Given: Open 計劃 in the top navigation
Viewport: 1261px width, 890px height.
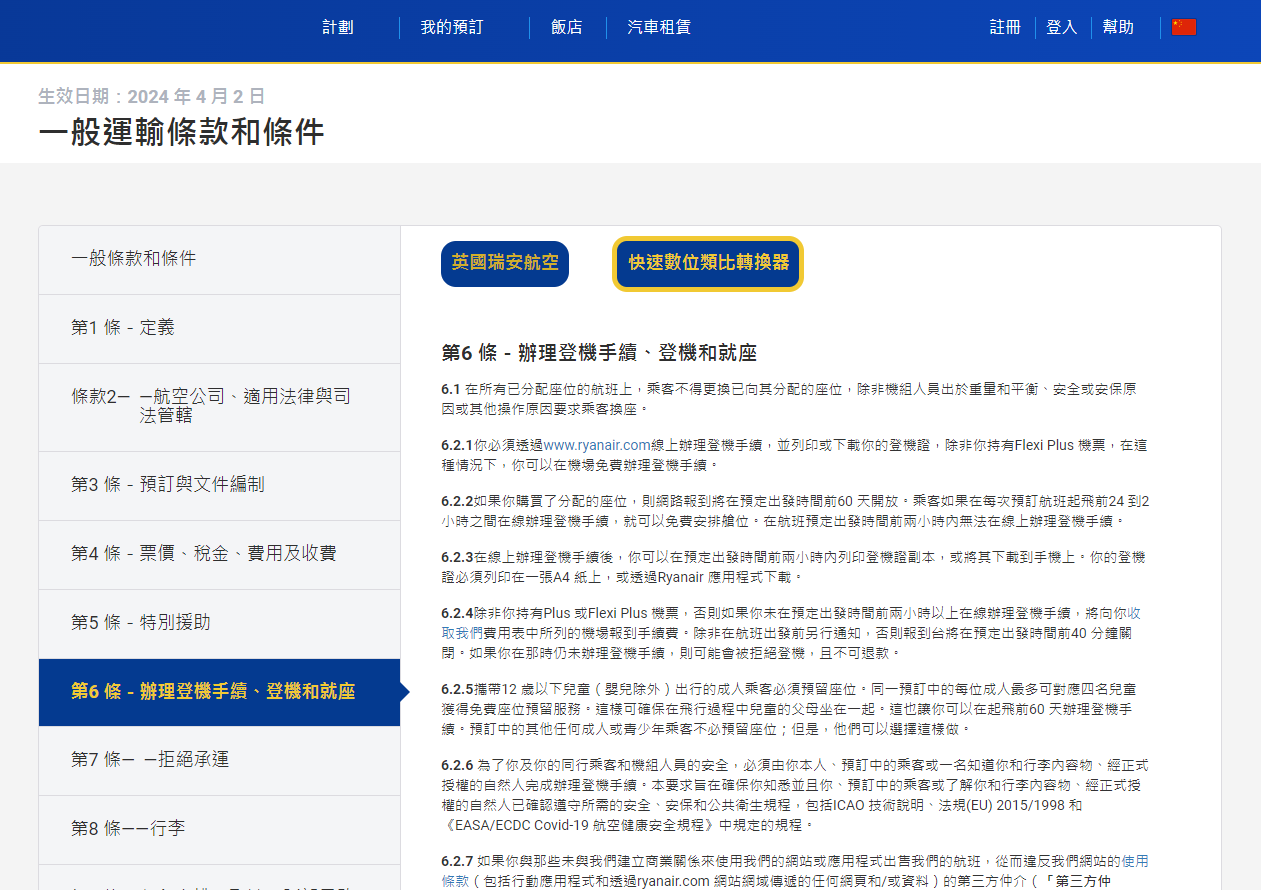Looking at the screenshot, I should [x=338, y=27].
